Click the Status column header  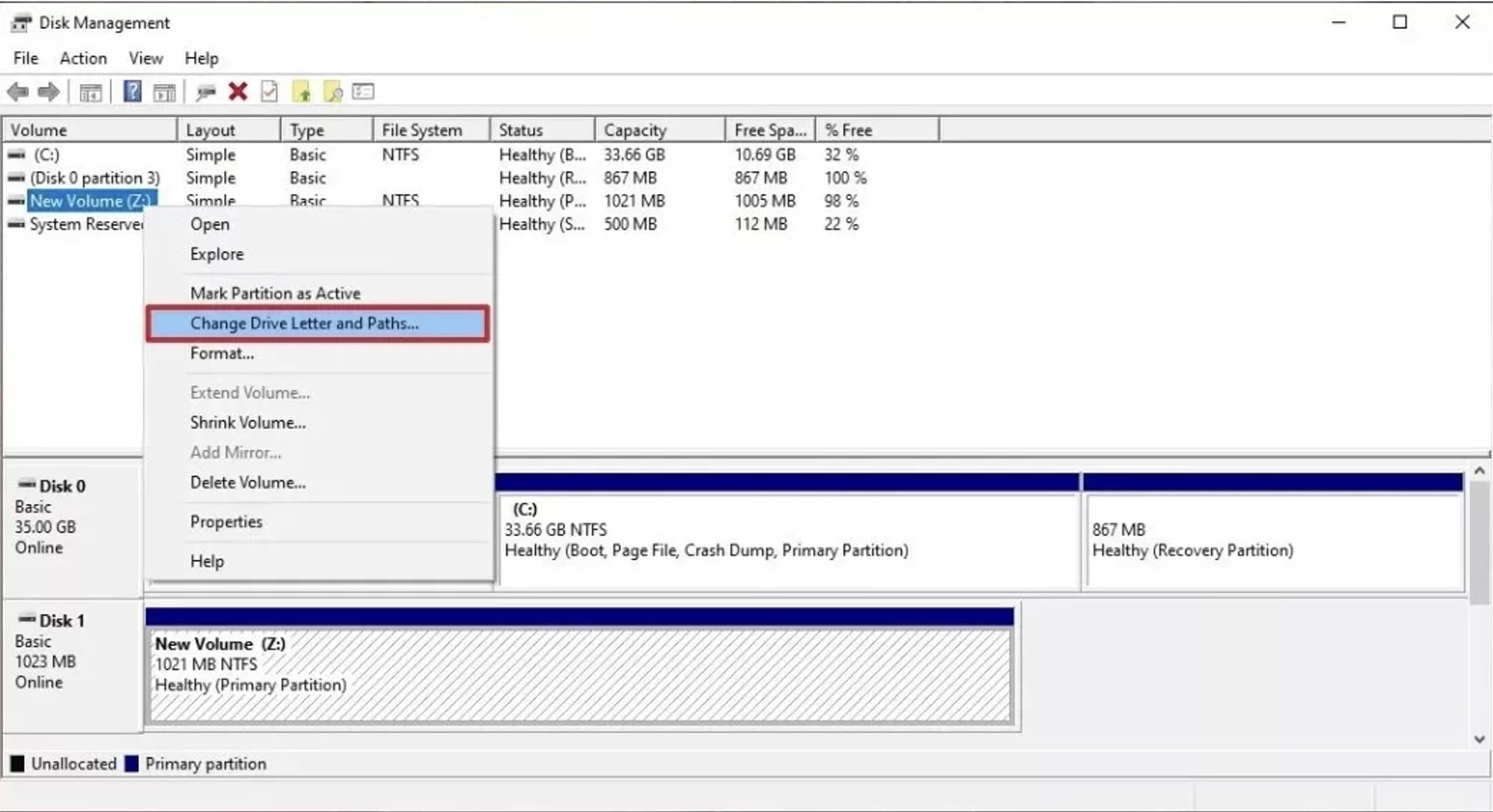[521, 130]
